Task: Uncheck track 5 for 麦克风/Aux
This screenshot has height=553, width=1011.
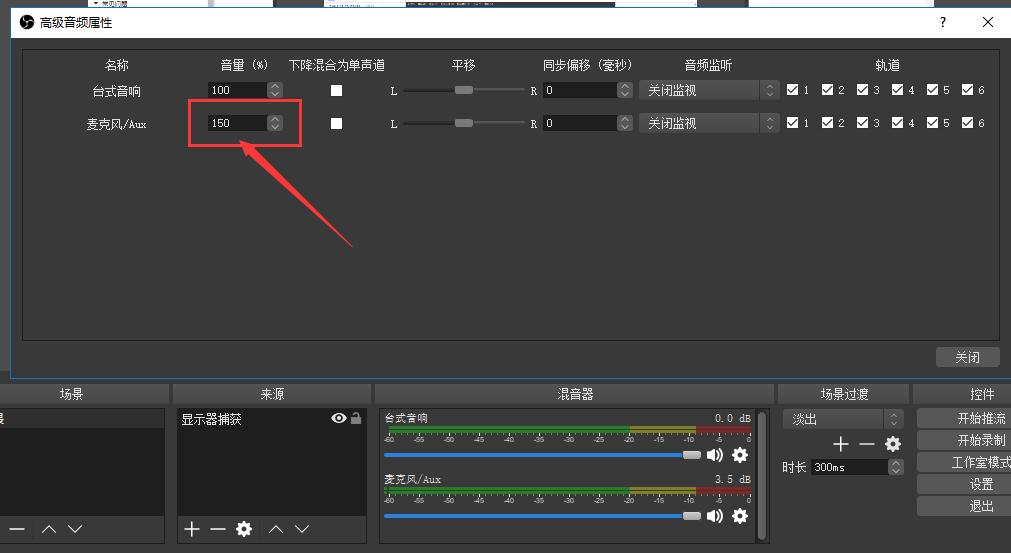Action: click(932, 122)
